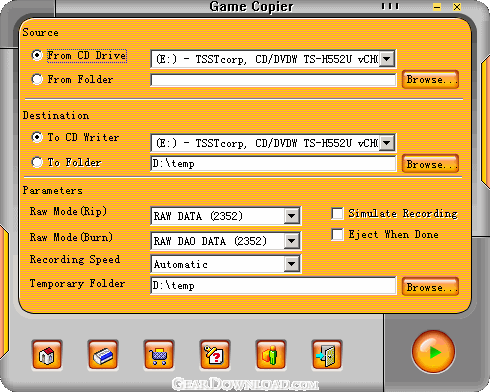The height and width of the screenshot is (392, 490).
Task: Click the Raw Mode (Burn) label
Action: (x=71, y=237)
